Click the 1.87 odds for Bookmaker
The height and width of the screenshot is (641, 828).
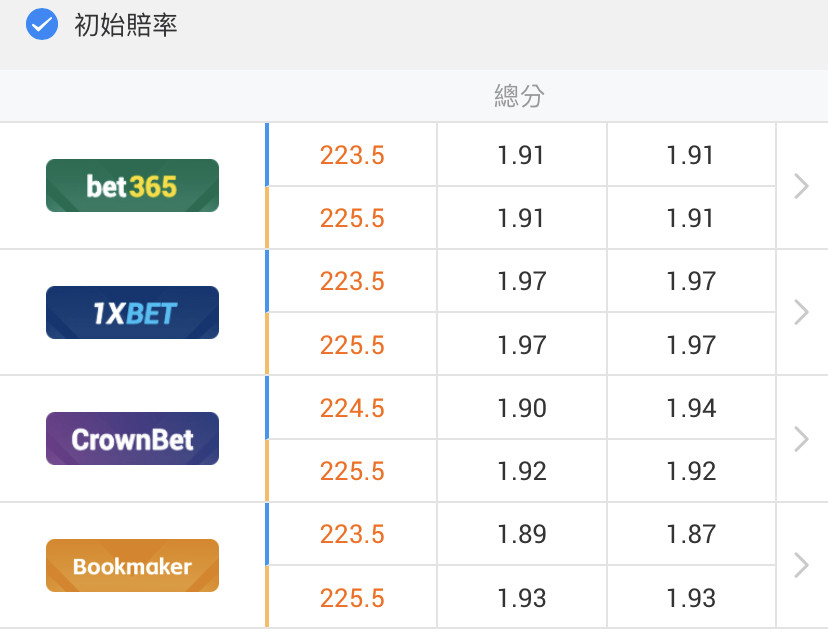pos(691,534)
